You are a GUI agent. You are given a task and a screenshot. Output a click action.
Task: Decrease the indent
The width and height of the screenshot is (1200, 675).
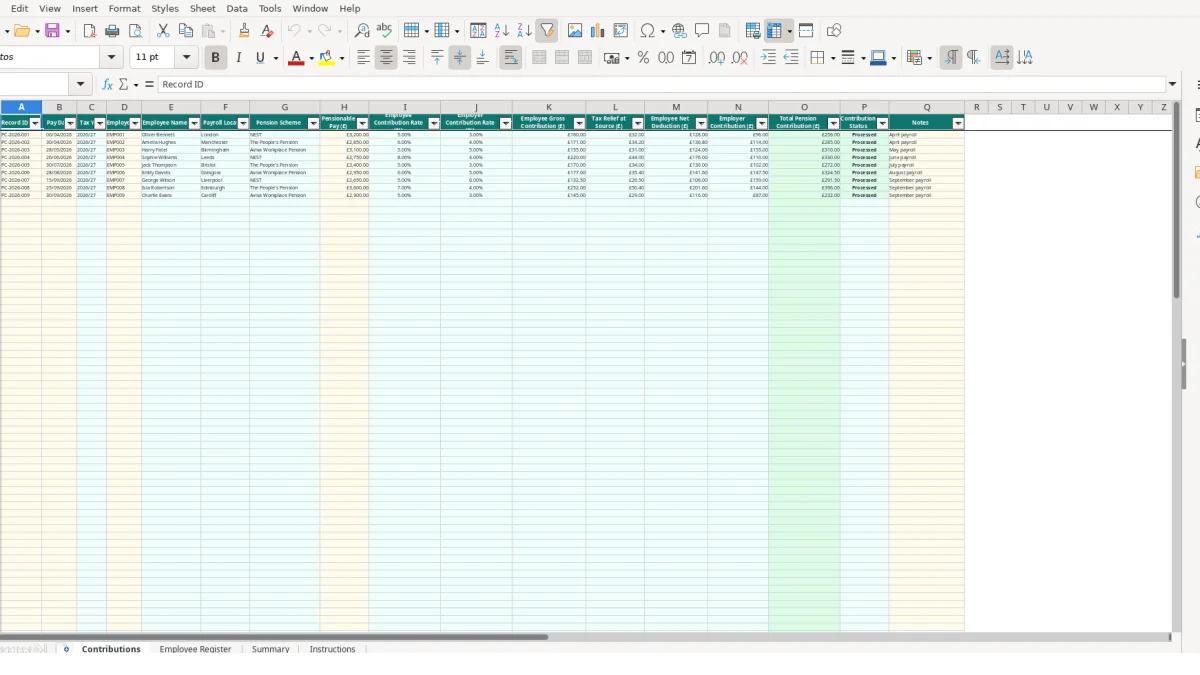pos(791,58)
